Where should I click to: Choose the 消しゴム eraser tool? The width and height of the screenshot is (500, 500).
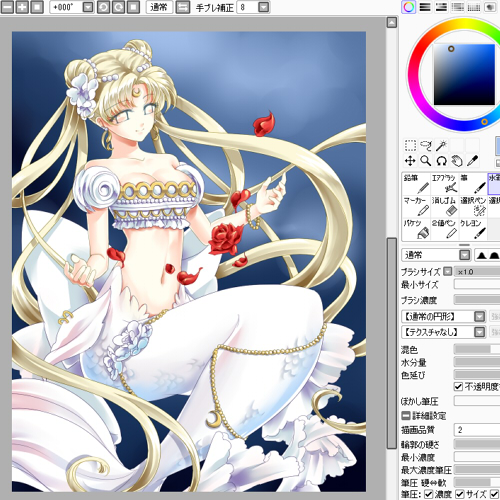click(x=445, y=206)
